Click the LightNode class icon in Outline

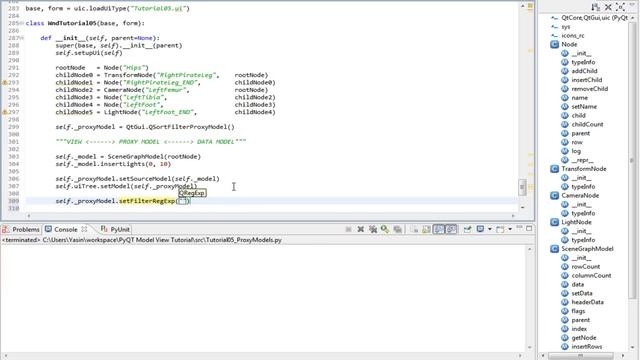tap(554, 222)
